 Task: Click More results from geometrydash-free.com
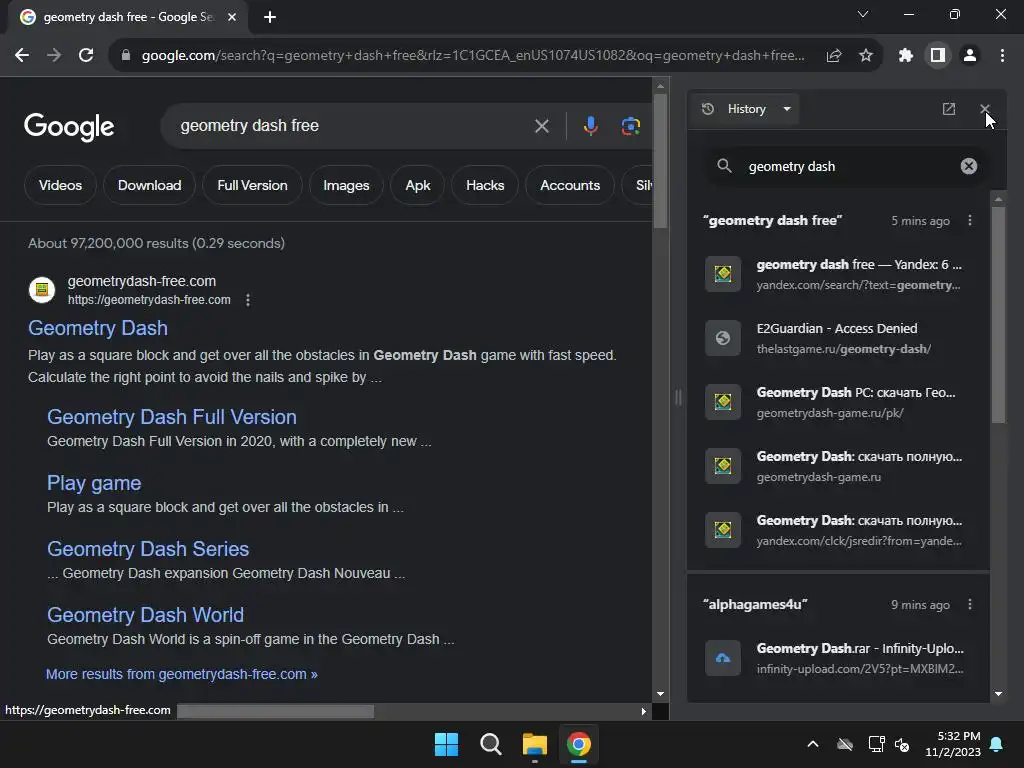coord(182,674)
